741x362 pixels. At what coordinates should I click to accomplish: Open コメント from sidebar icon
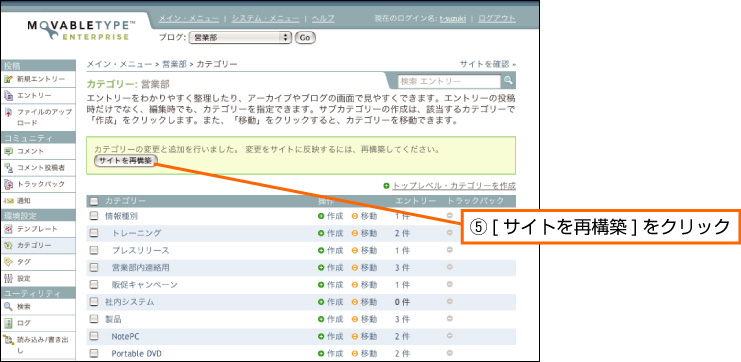tap(8, 151)
